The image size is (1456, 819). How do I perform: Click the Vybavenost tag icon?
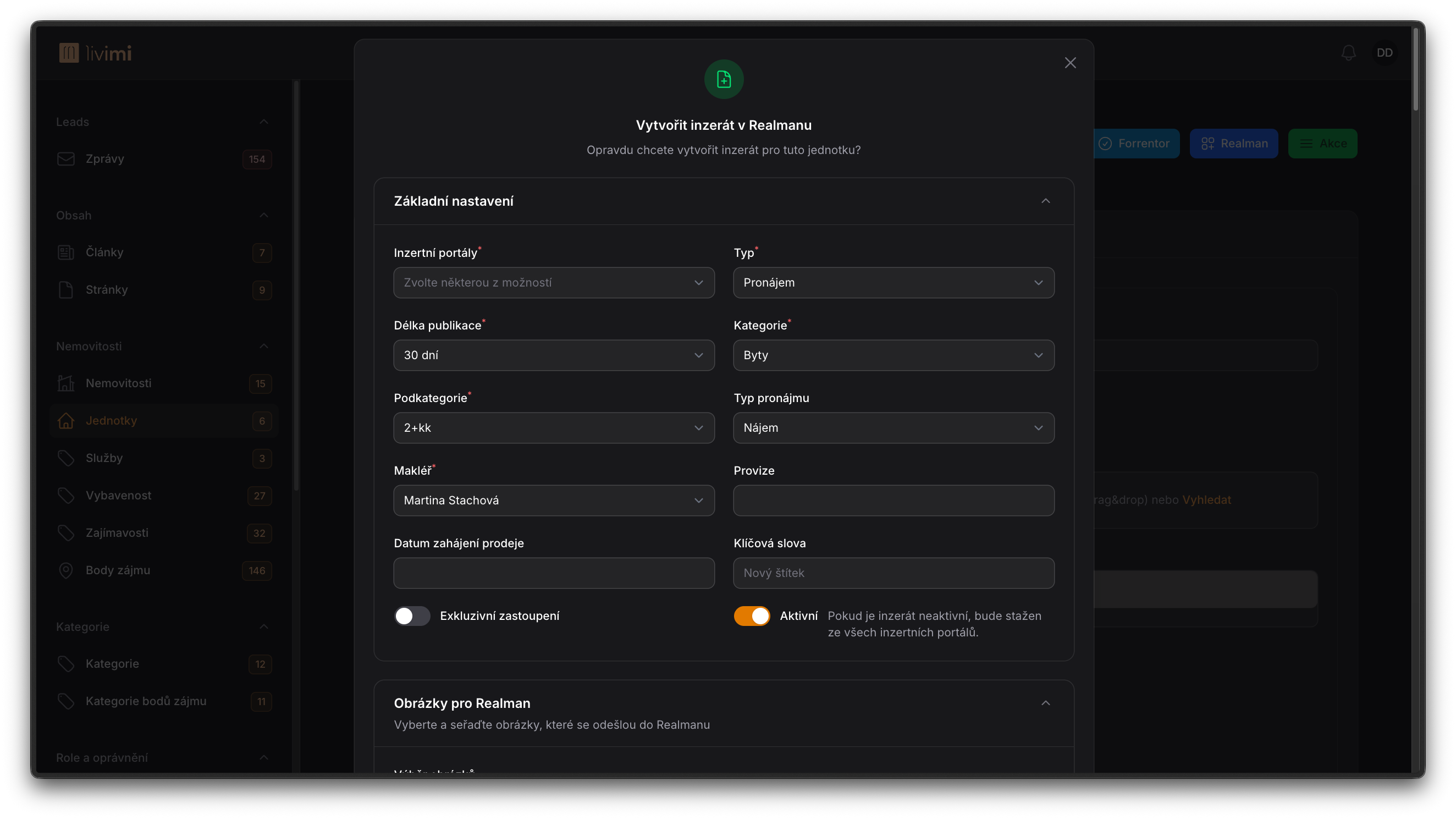coord(66,495)
